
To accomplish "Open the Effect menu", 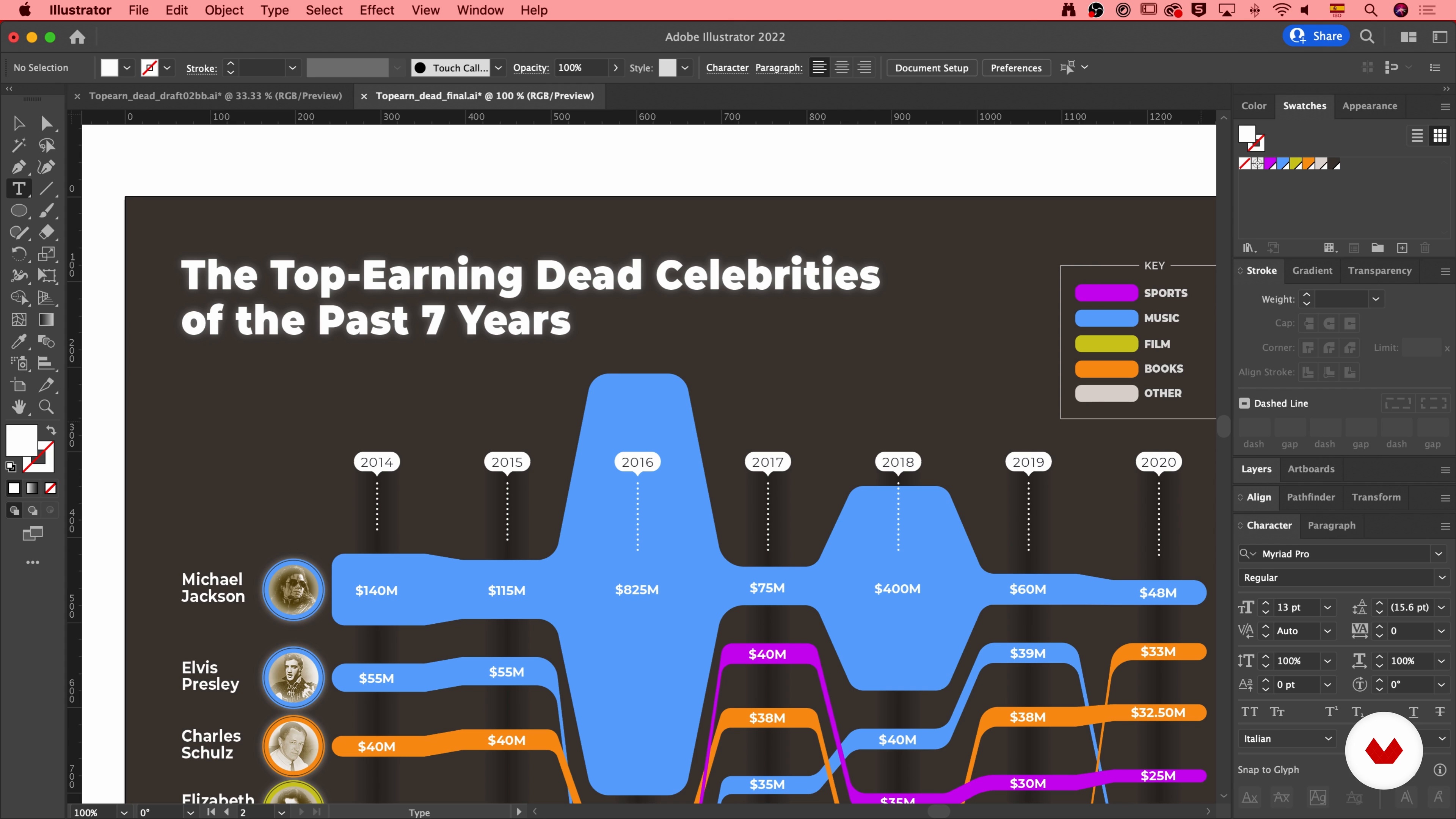I will point(377,10).
